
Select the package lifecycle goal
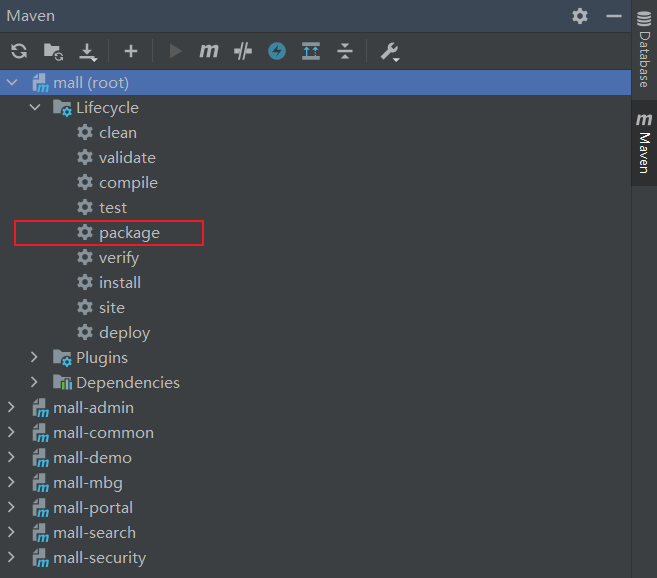point(129,233)
